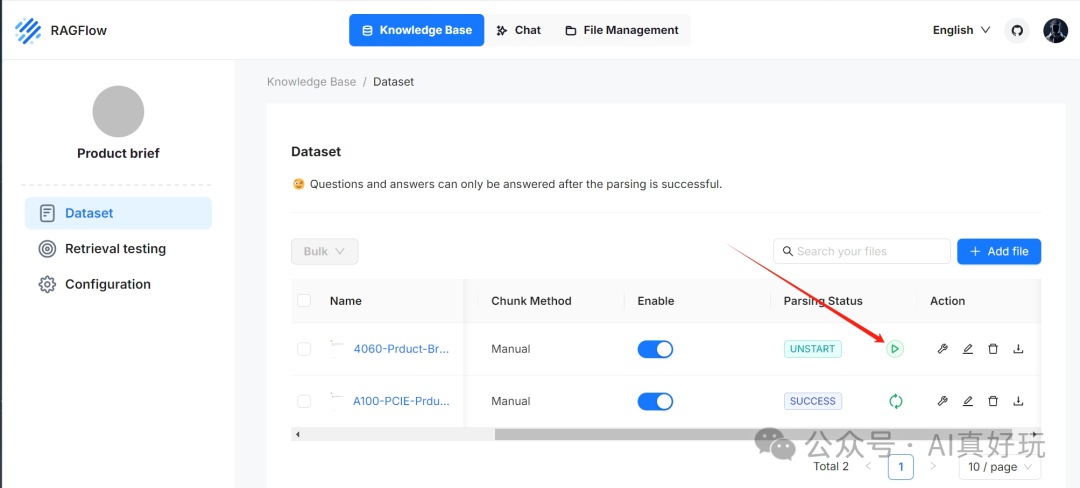Click the Product brief avatar circle
Viewport: 1080px width, 488px height.
pyautogui.click(x=118, y=112)
